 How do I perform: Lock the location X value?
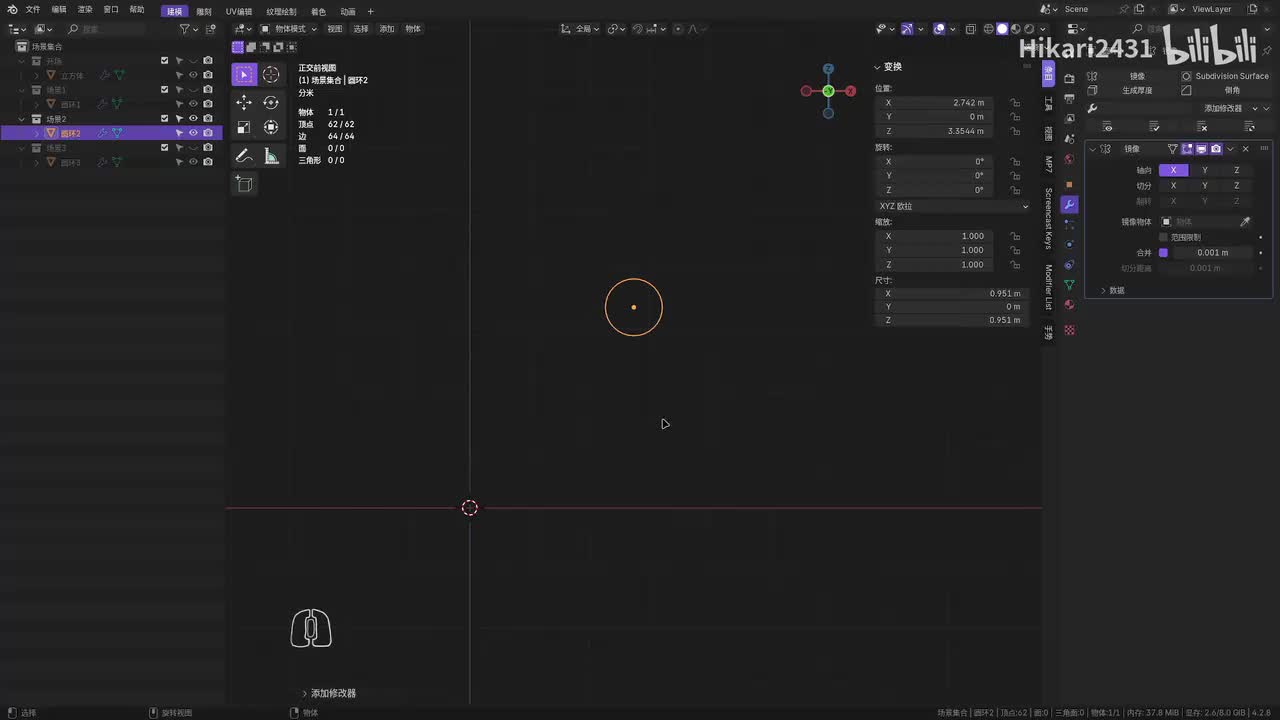pyautogui.click(x=1016, y=103)
